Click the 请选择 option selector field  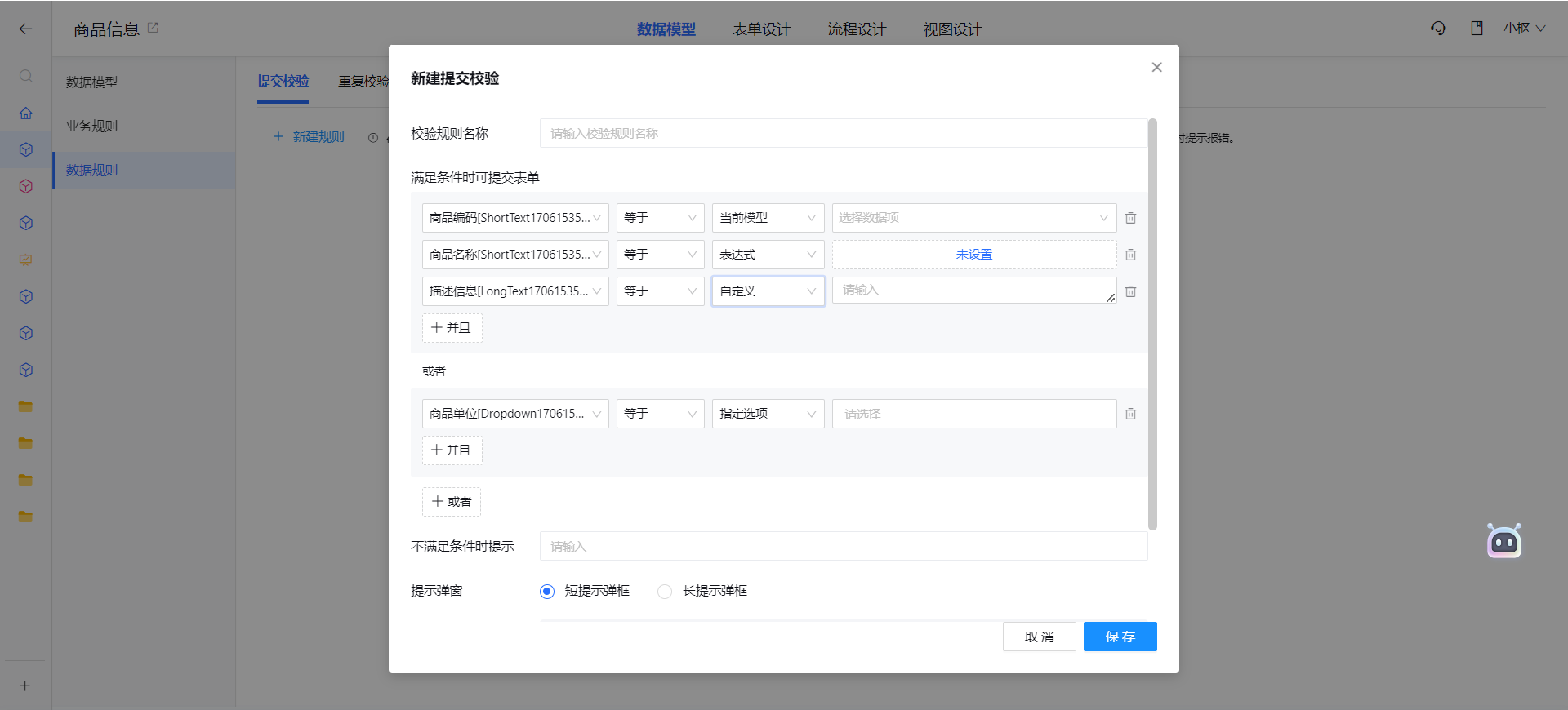click(974, 414)
